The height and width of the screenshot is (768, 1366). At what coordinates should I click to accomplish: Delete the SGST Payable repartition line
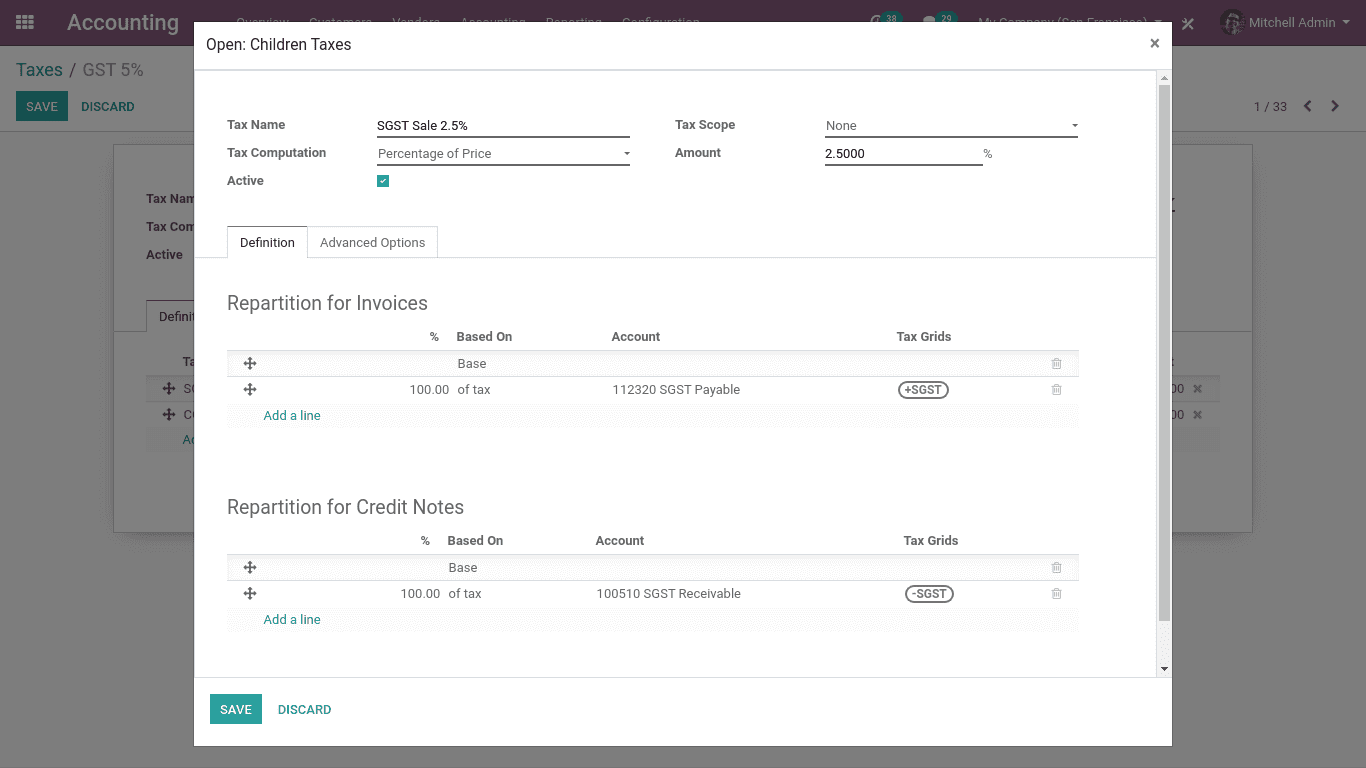(1056, 389)
